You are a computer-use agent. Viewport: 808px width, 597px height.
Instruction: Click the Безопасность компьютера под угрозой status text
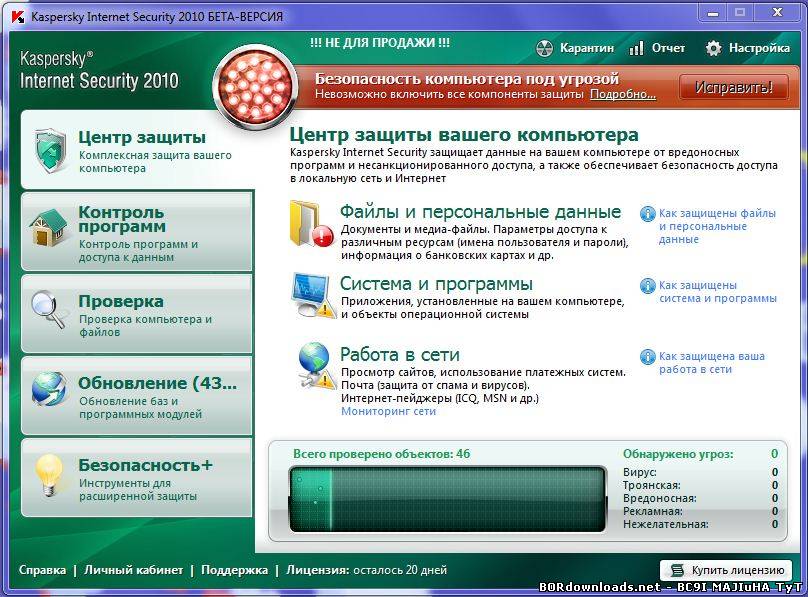[x=467, y=79]
